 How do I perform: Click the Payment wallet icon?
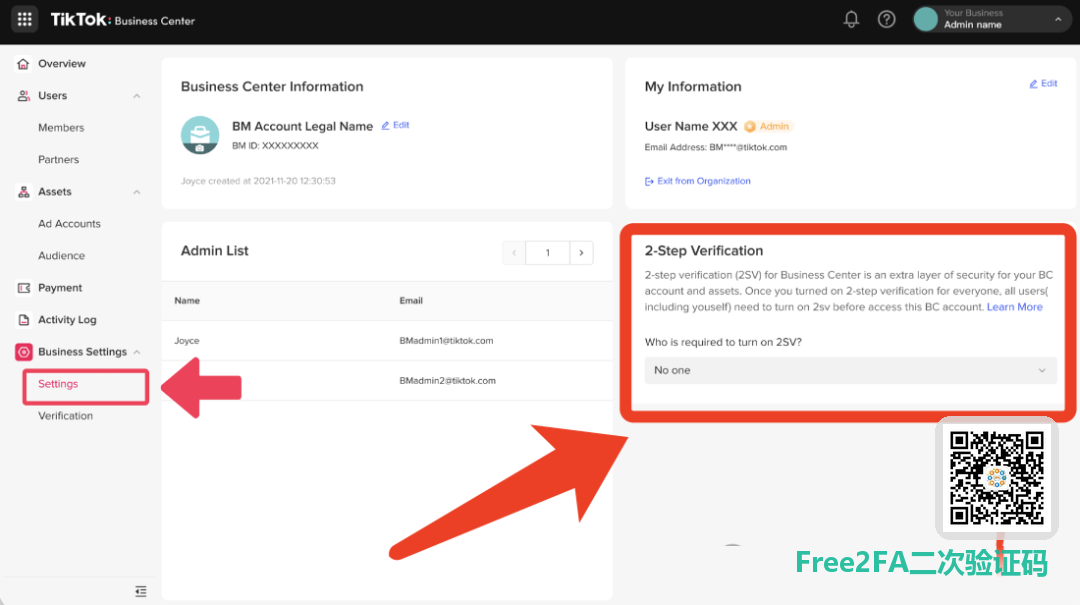(23, 288)
